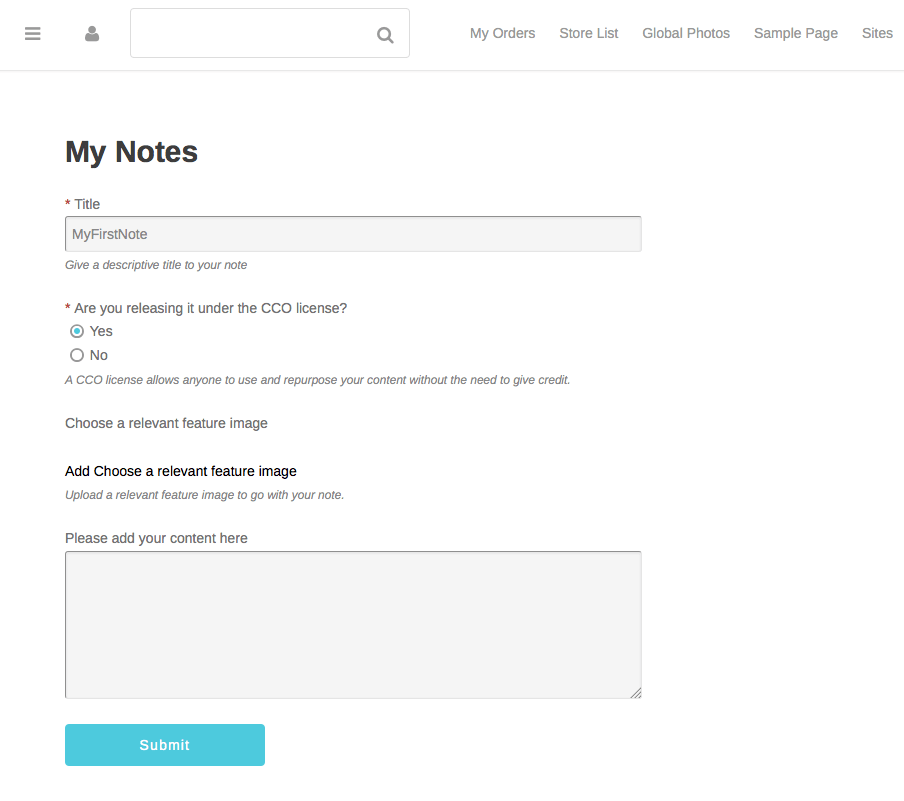Click the Title field containing MyFirstNote
Viewport: 904px width, 801px height.
coord(352,234)
